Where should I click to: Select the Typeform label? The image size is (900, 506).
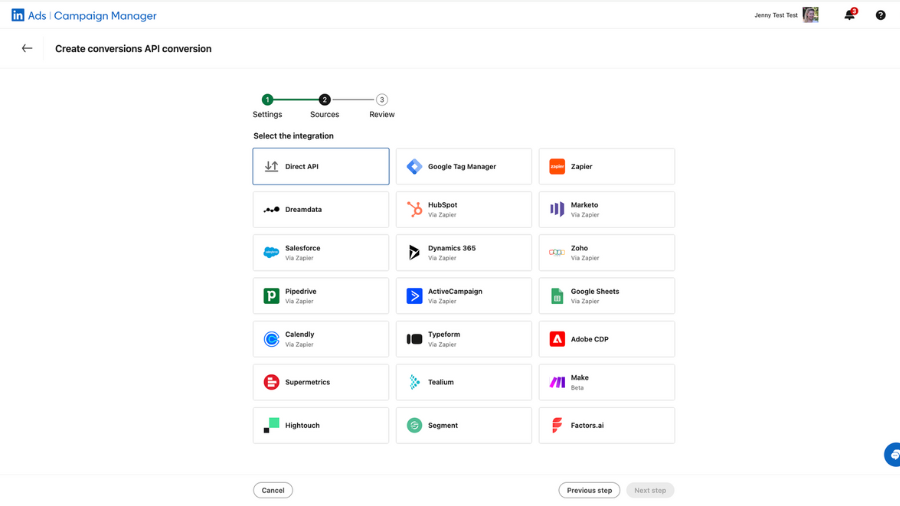pyautogui.click(x=444, y=334)
